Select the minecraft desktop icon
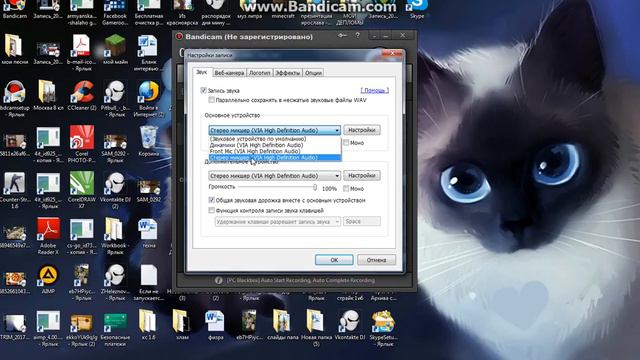The width and height of the screenshot is (640, 360). 283,10
